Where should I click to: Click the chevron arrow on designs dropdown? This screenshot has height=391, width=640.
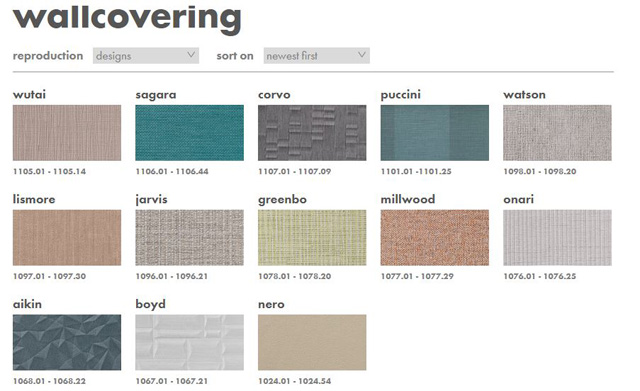(x=191, y=55)
